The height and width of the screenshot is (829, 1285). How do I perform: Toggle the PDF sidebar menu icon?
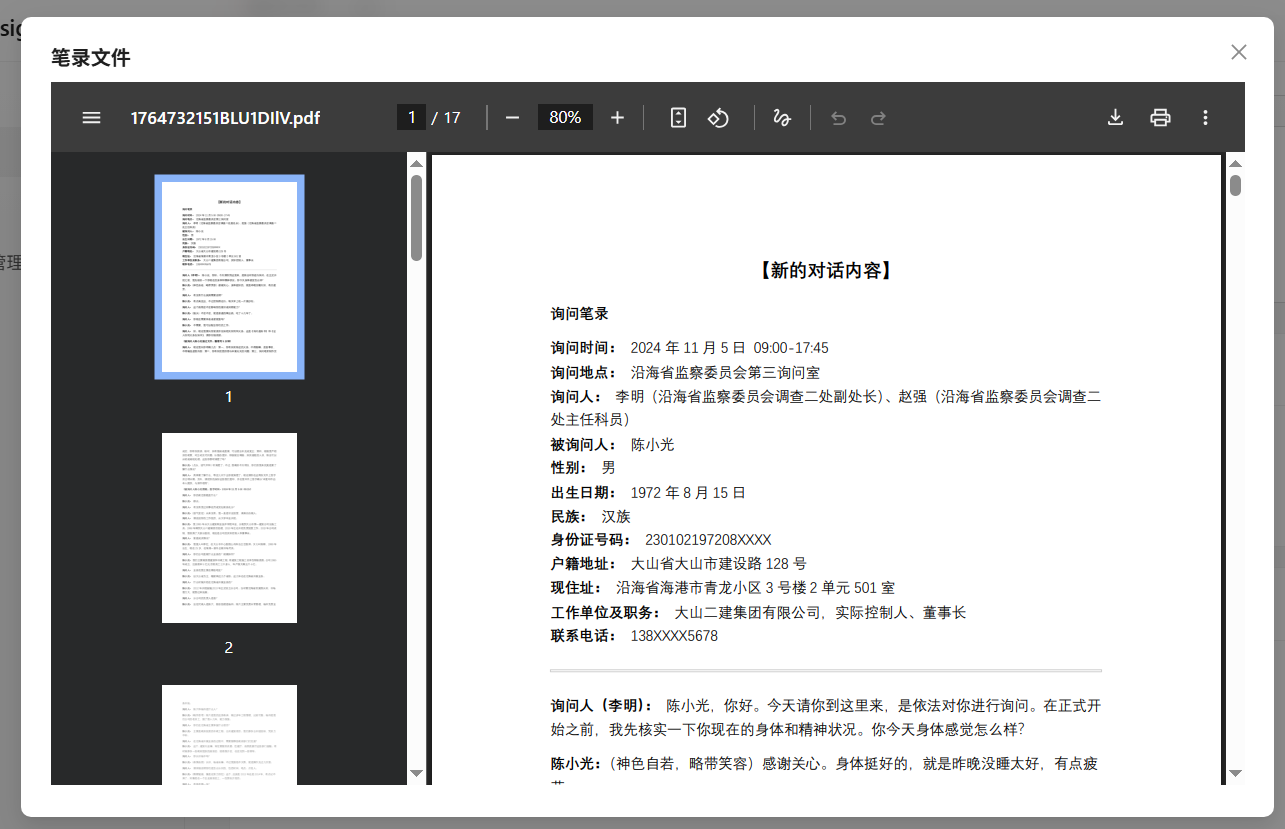pos(91,118)
